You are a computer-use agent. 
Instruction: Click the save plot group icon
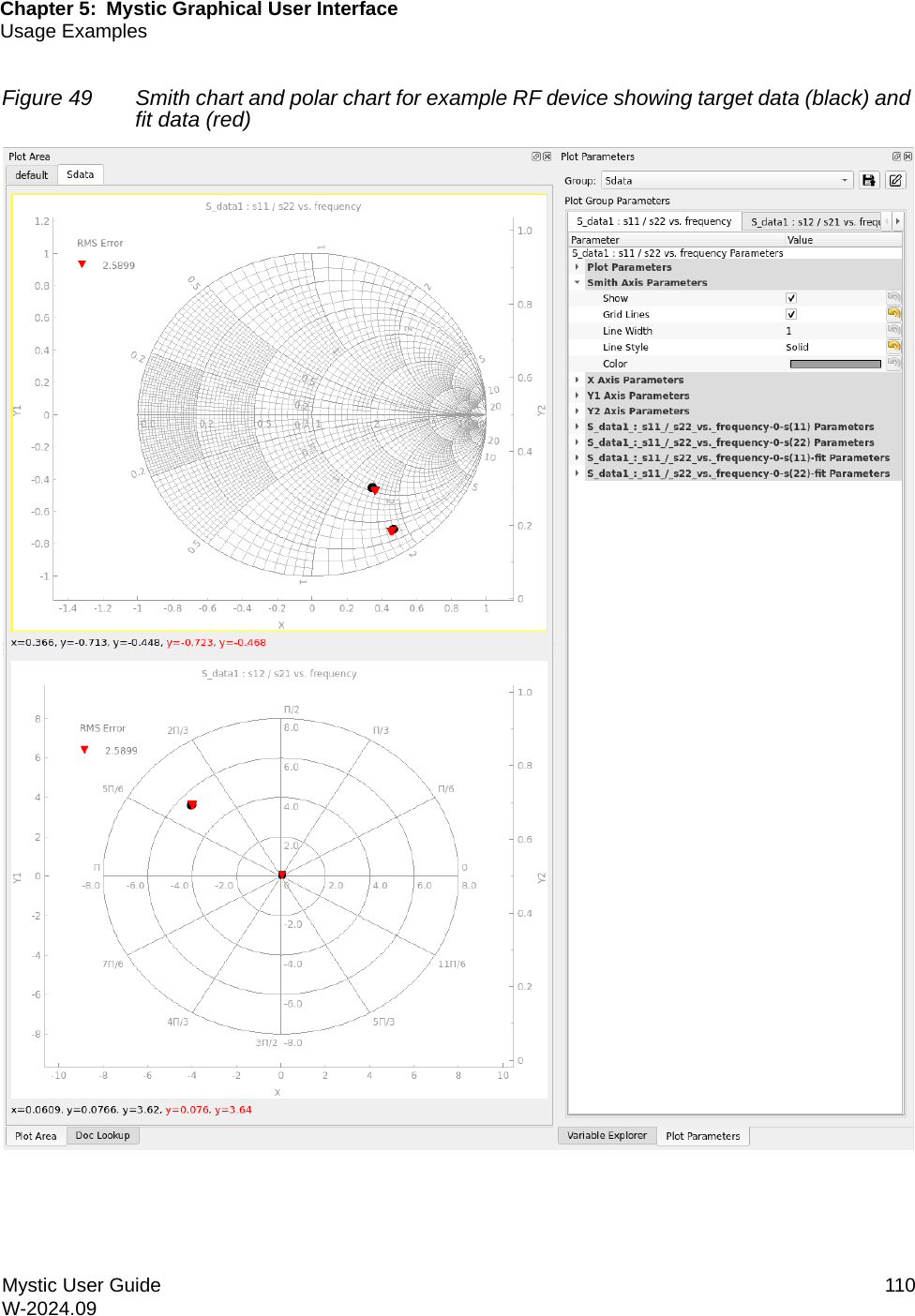pos(868,181)
